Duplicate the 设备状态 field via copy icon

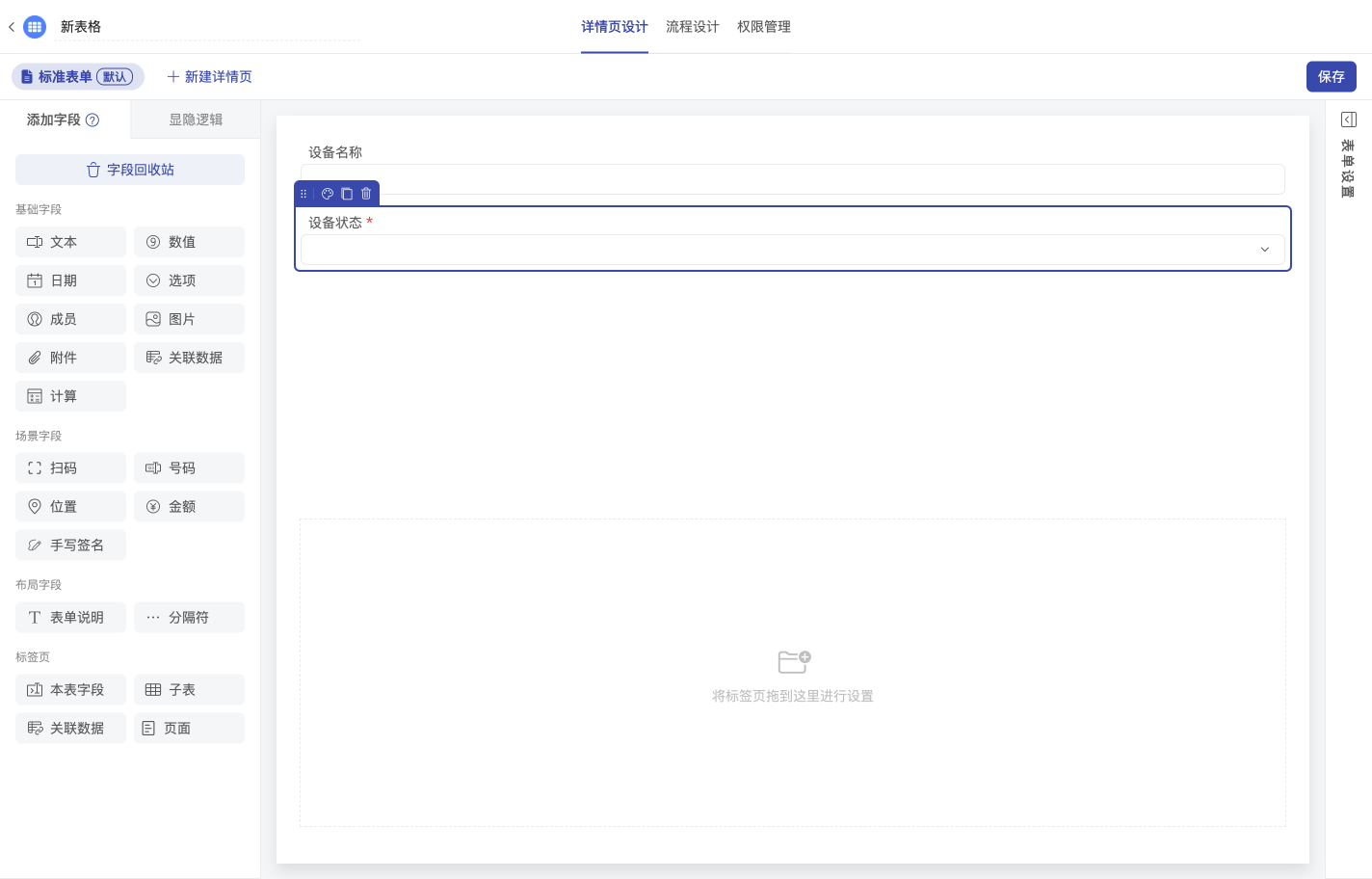347,193
